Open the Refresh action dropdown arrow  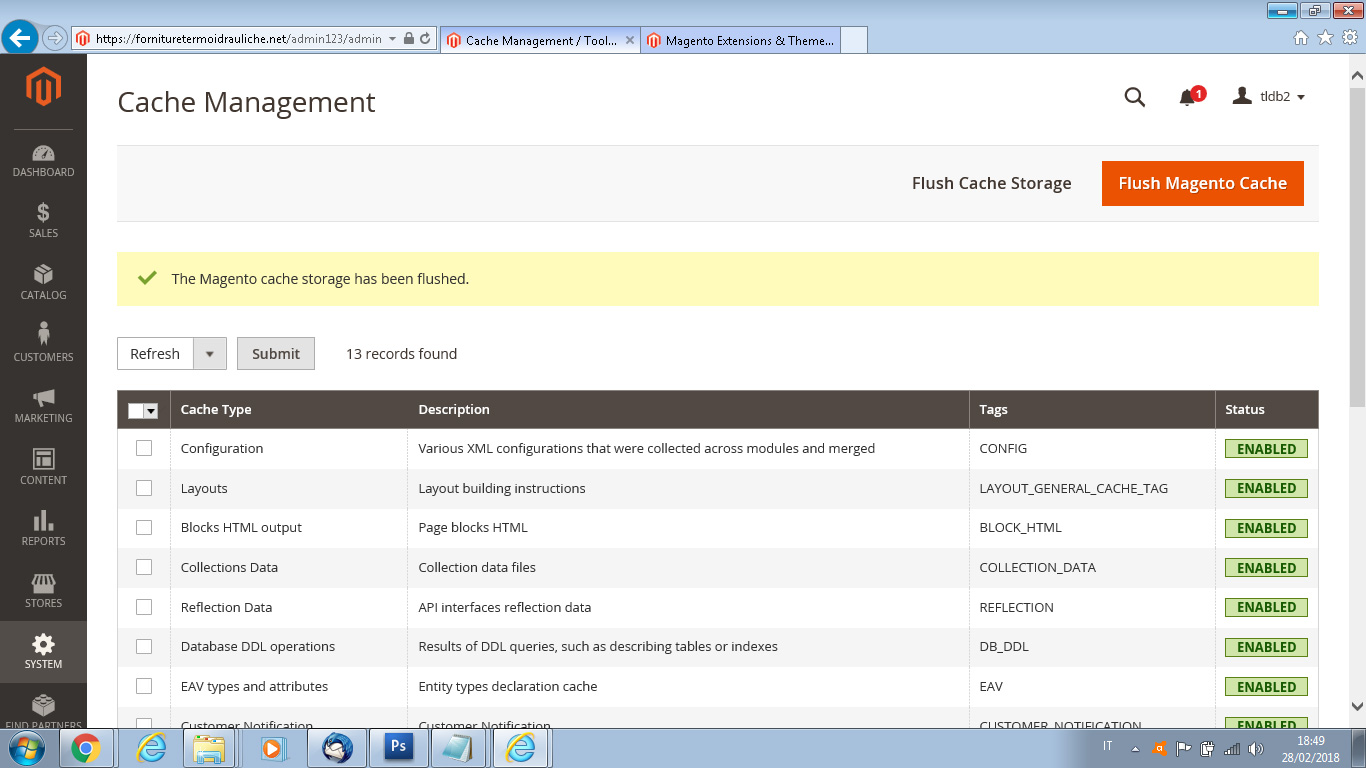(210, 353)
